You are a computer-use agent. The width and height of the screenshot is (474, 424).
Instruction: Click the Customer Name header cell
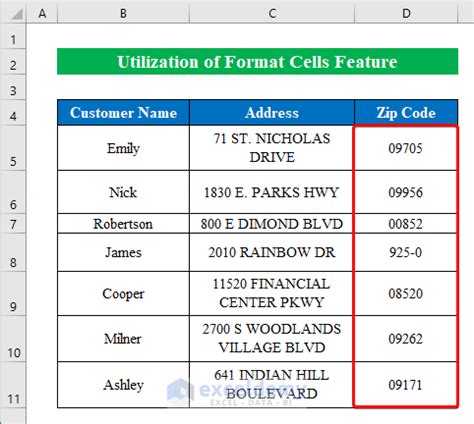[x=123, y=113]
